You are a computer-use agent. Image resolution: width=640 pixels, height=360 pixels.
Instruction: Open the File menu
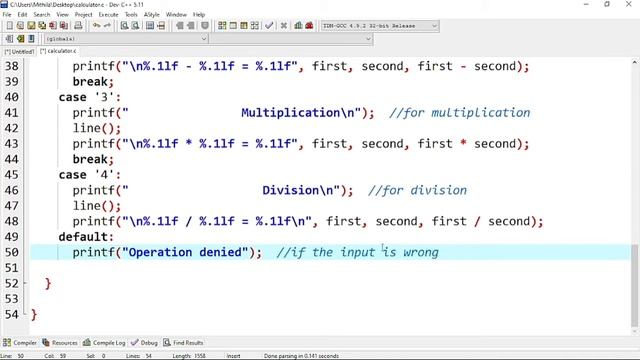pos(7,15)
